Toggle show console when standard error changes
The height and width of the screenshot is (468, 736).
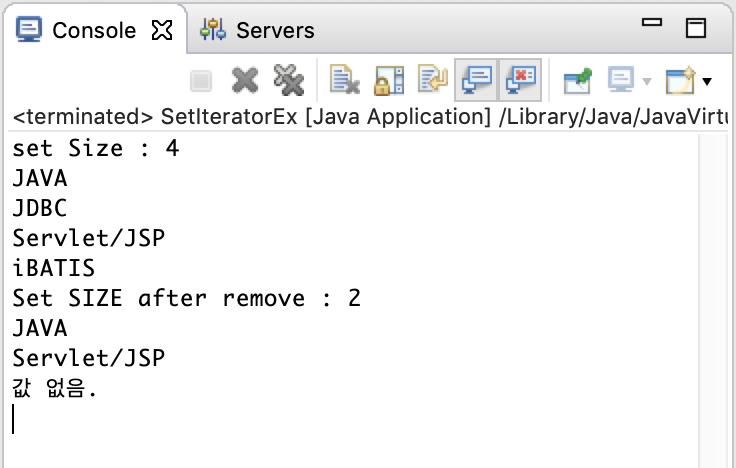pyautogui.click(x=520, y=80)
